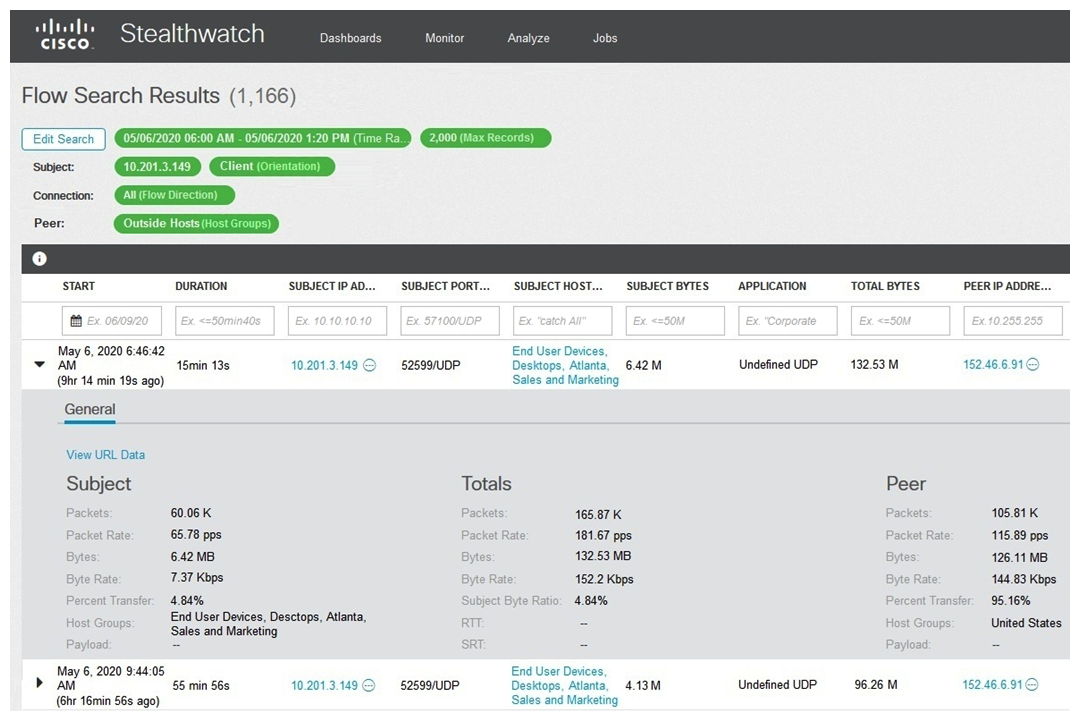Click the Application filter field
Screen dimensions: 1079x717
(788, 321)
